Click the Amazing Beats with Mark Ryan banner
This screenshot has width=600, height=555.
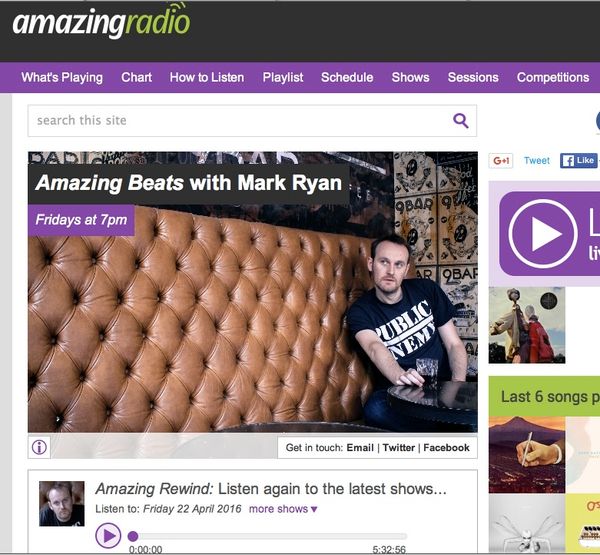pos(189,183)
